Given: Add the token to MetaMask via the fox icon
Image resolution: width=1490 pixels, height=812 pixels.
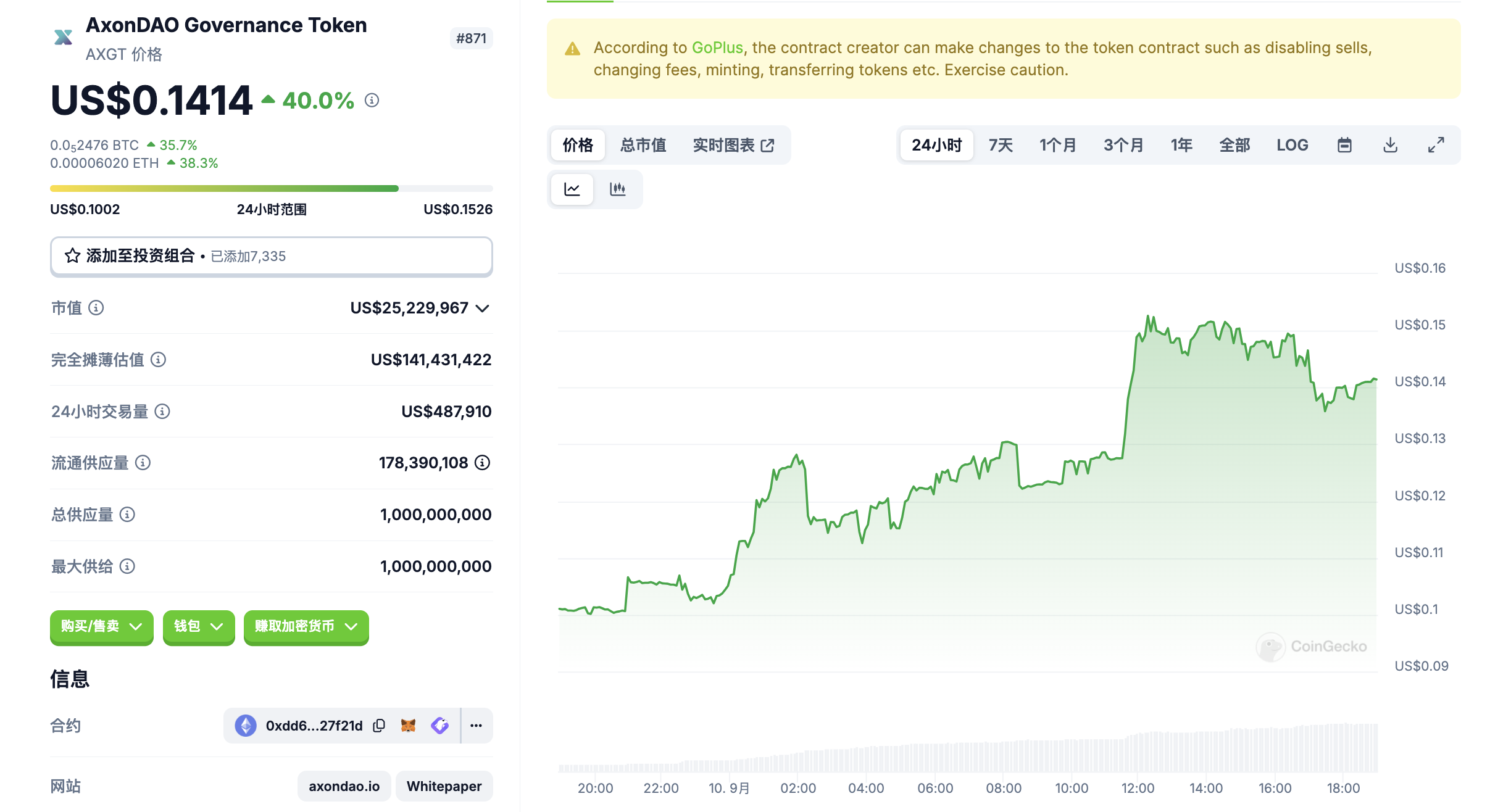Looking at the screenshot, I should pyautogui.click(x=408, y=726).
